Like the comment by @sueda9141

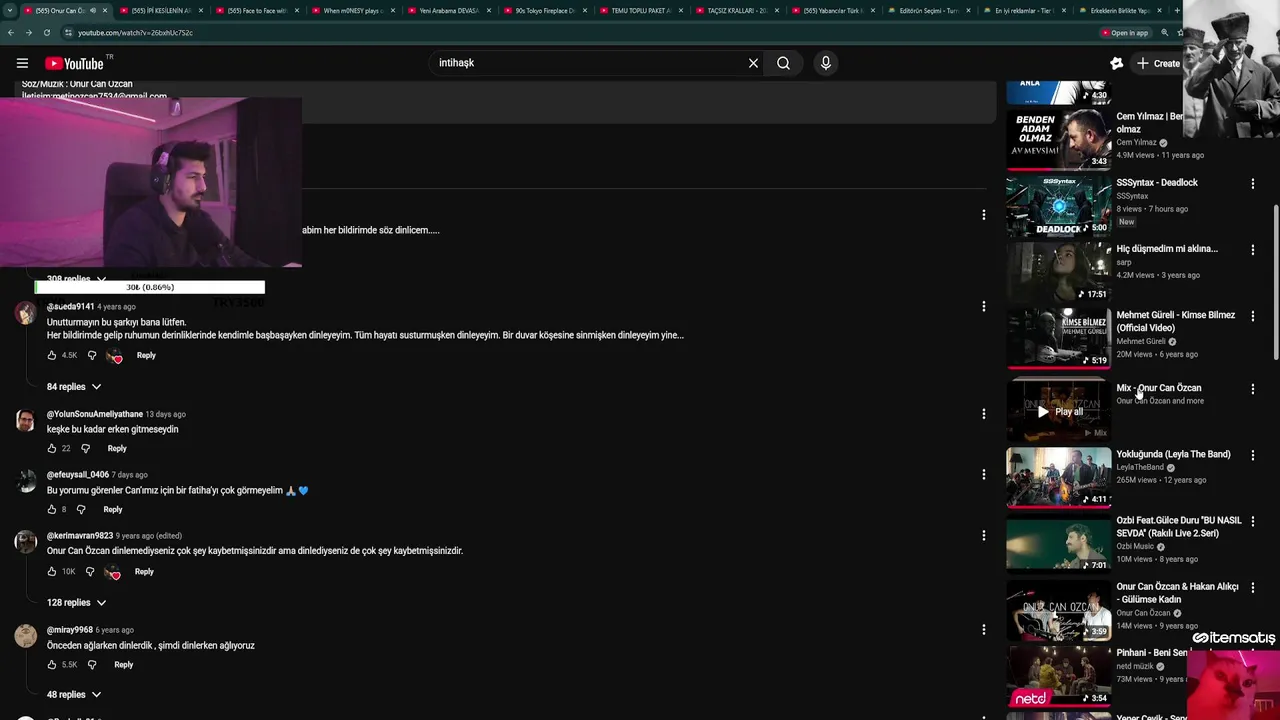coord(52,355)
